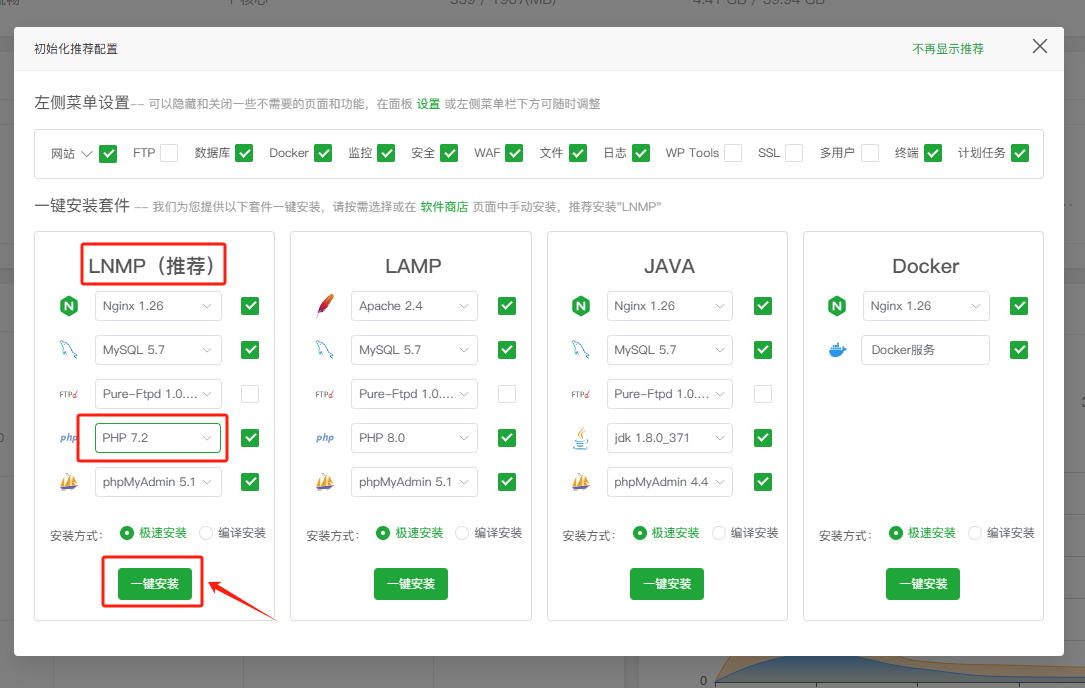
Task: Open Apache 2.4 version dropdown
Action: (414, 306)
